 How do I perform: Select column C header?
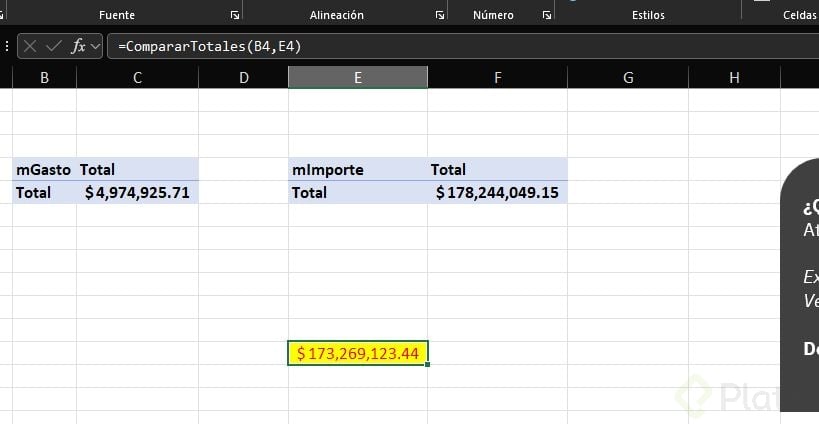[x=137, y=78]
